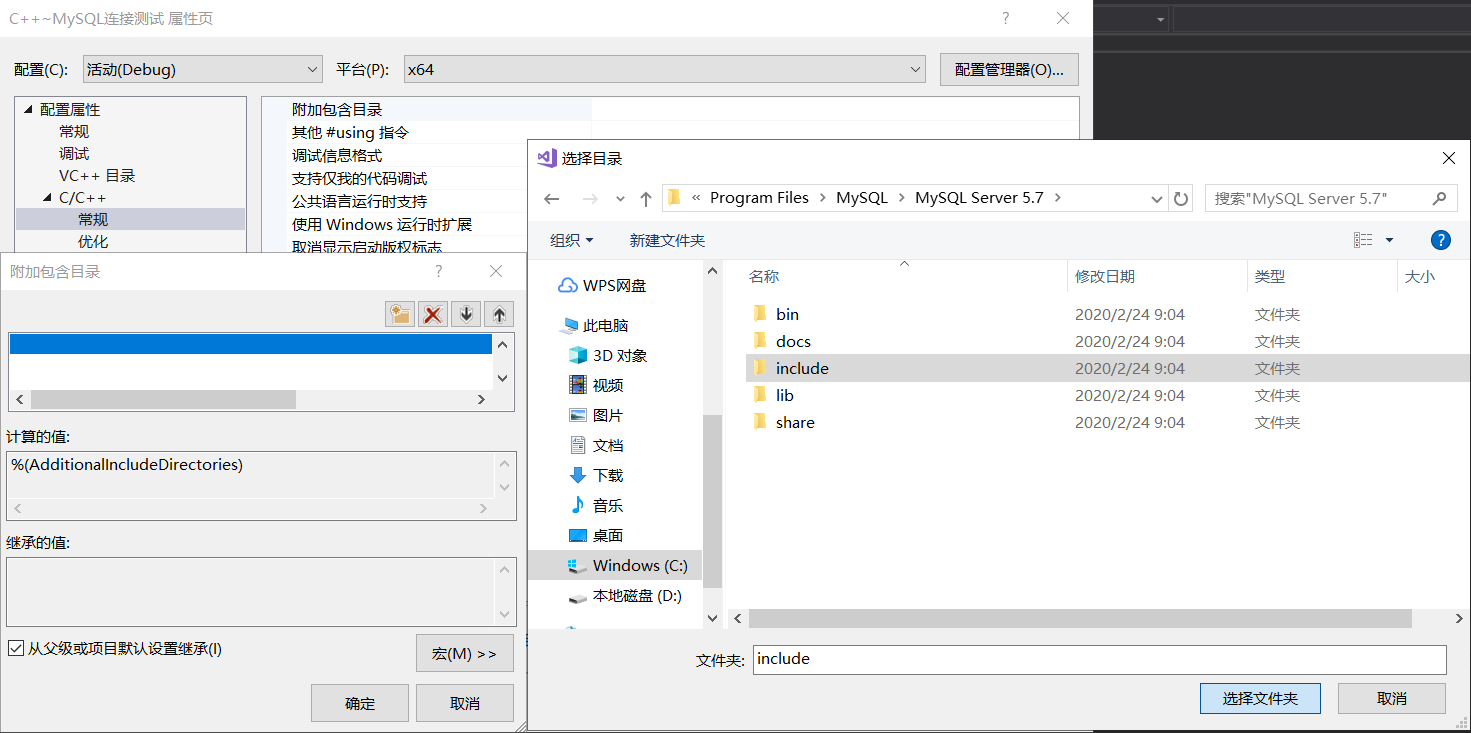This screenshot has height=733, width=1471.
Task: Select VC++ 目录 in property tree
Action: click(x=97, y=175)
